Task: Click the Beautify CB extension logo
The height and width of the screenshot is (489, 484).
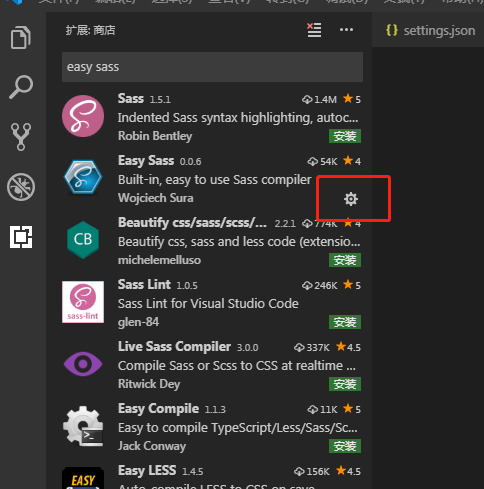Action: pyautogui.click(x=83, y=240)
